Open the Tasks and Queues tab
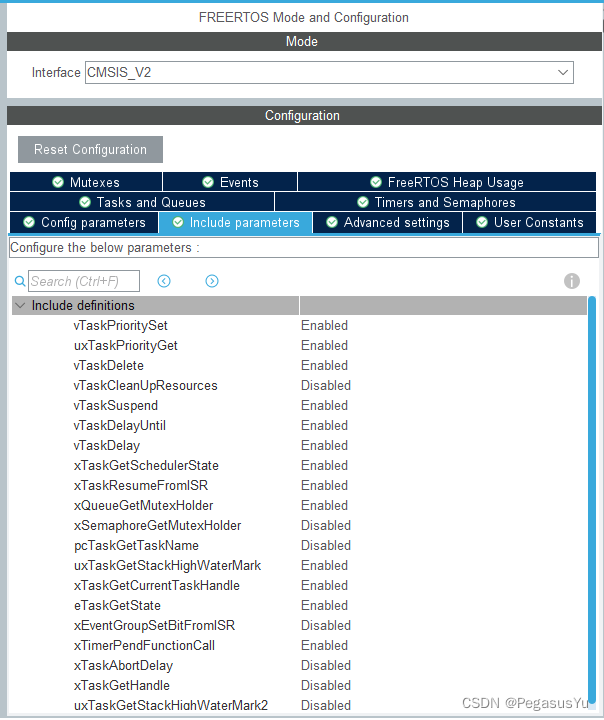This screenshot has height=720, width=604. click(142, 202)
